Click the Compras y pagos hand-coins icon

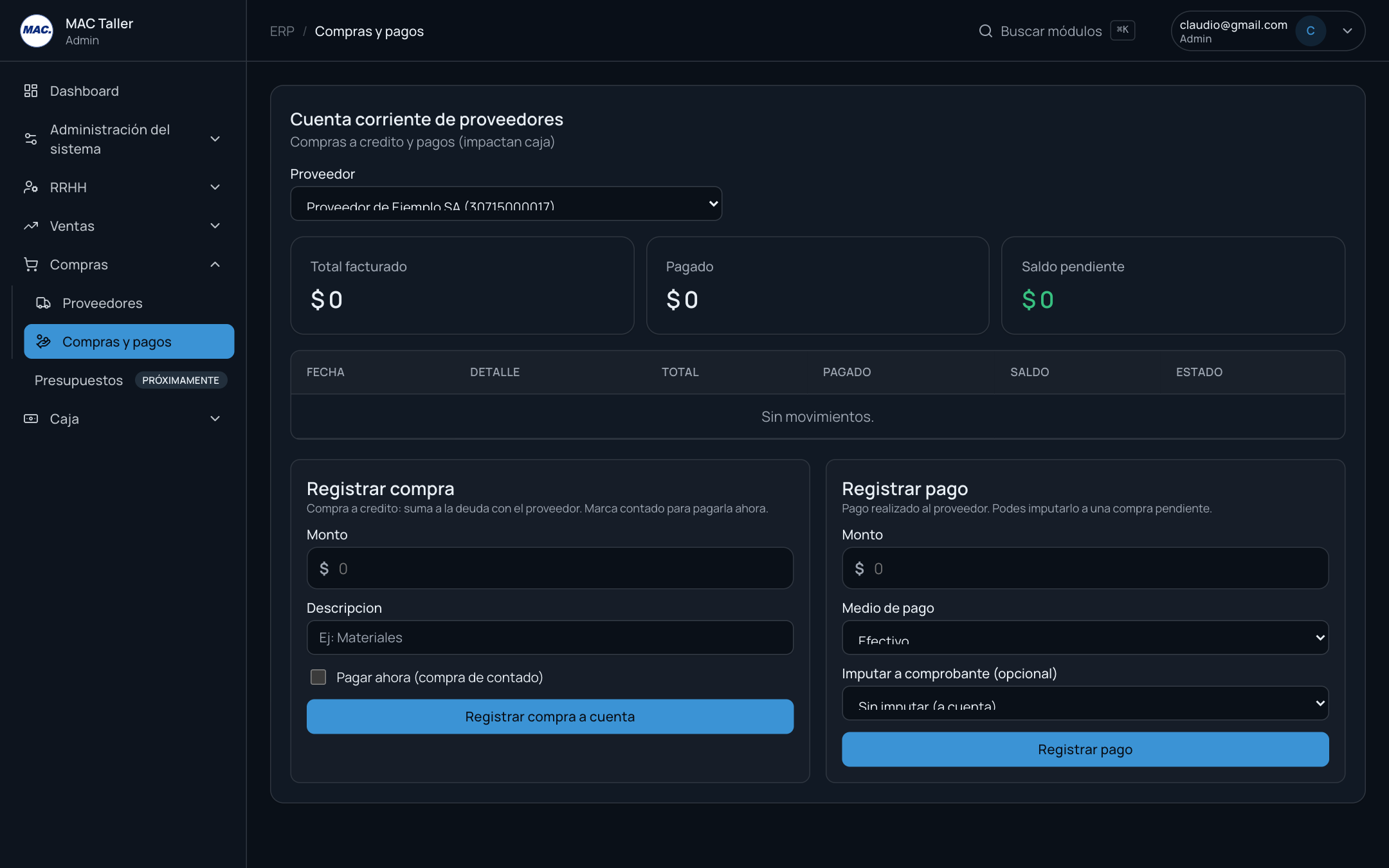[x=43, y=341]
